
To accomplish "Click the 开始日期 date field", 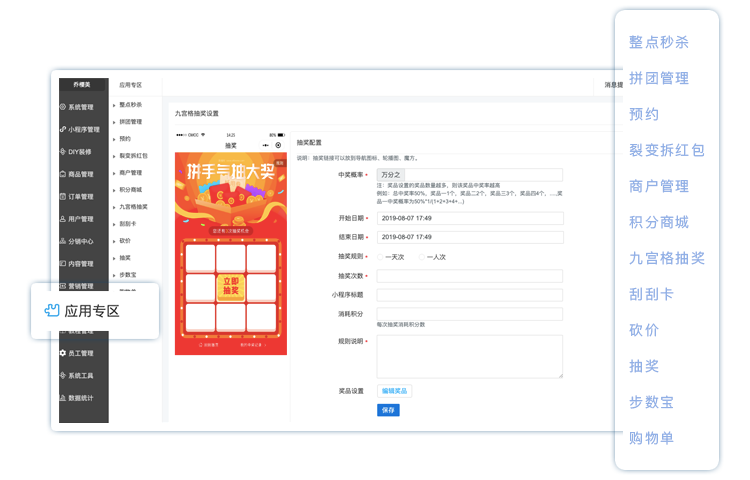I will coord(470,218).
